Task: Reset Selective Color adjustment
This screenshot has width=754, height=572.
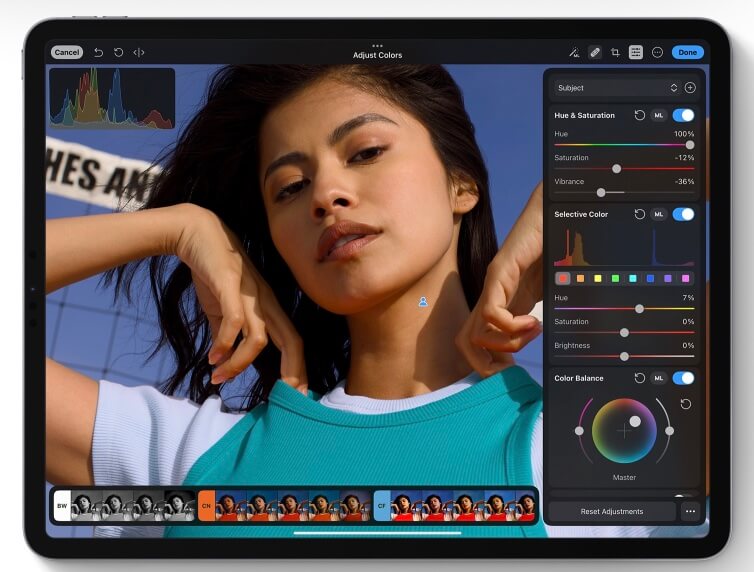Action: tap(640, 214)
